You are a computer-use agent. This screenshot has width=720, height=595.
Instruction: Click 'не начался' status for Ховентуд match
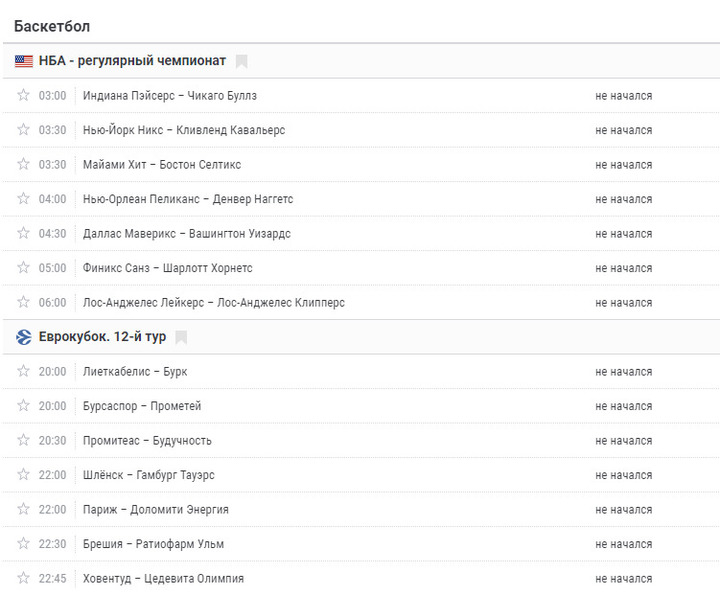tap(624, 578)
